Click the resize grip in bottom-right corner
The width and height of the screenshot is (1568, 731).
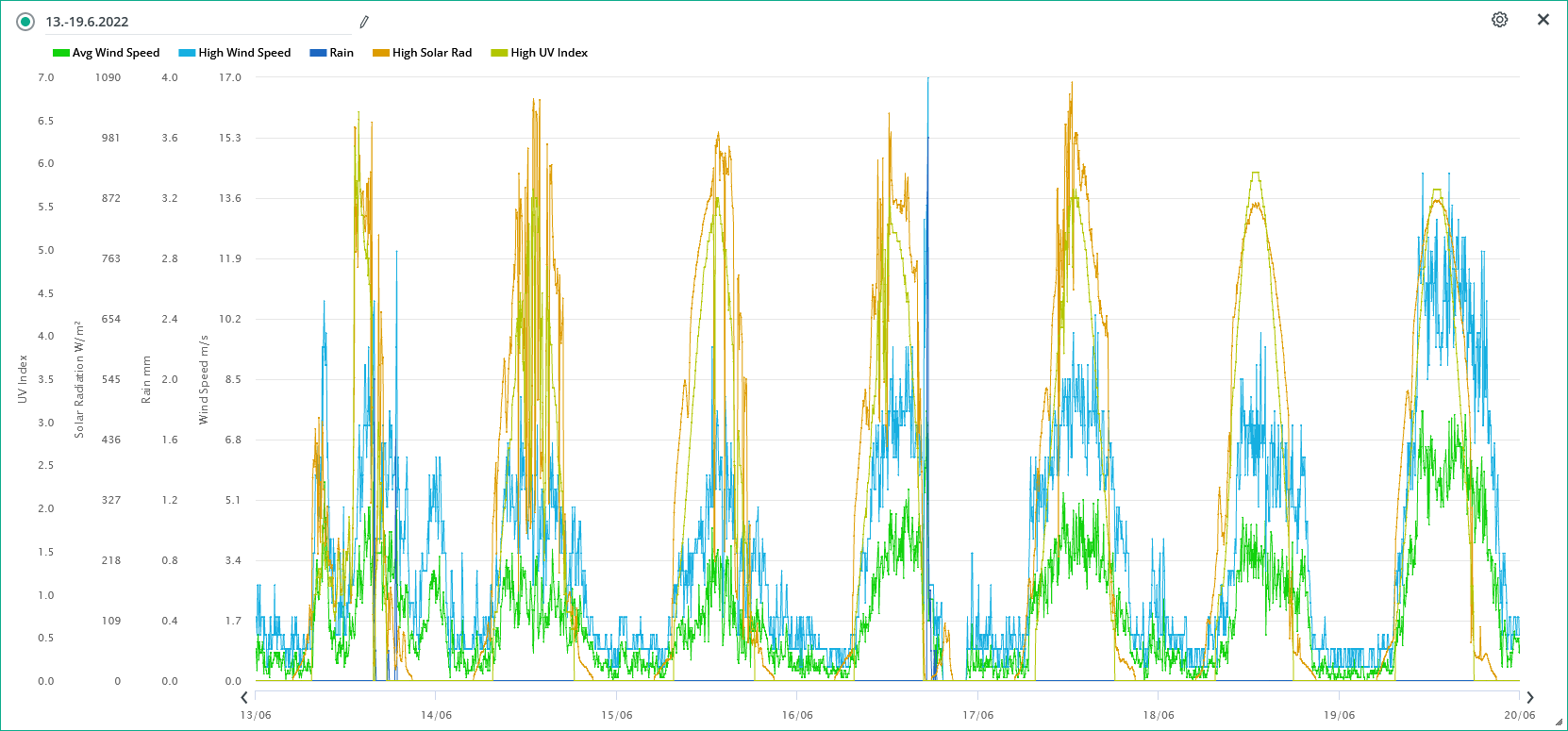pyautogui.click(x=1559, y=723)
